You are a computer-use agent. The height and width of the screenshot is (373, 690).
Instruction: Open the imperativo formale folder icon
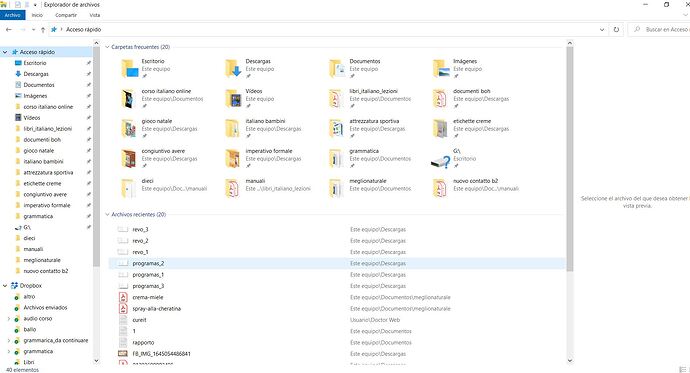pyautogui.click(x=233, y=158)
